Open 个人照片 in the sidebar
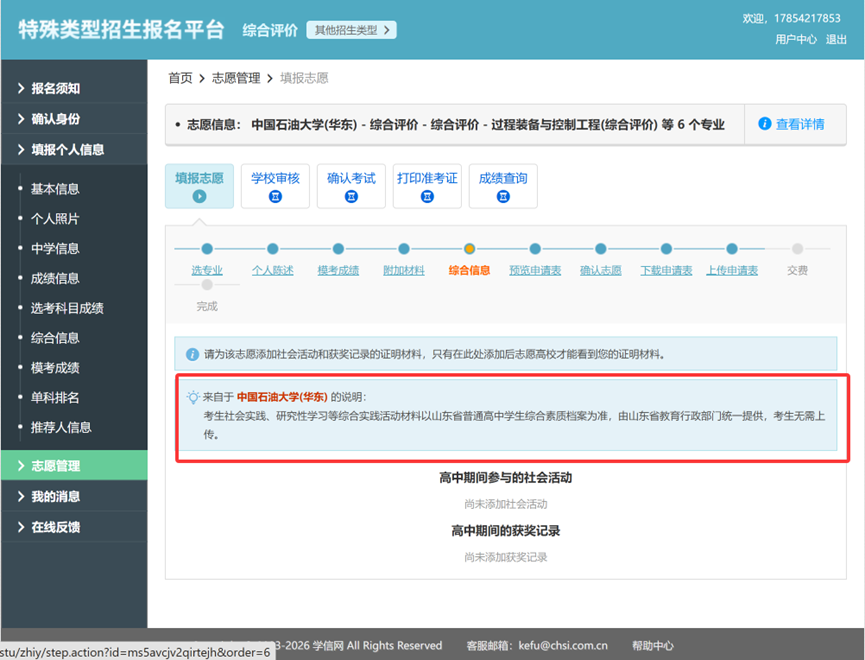The width and height of the screenshot is (865, 660). 55,219
